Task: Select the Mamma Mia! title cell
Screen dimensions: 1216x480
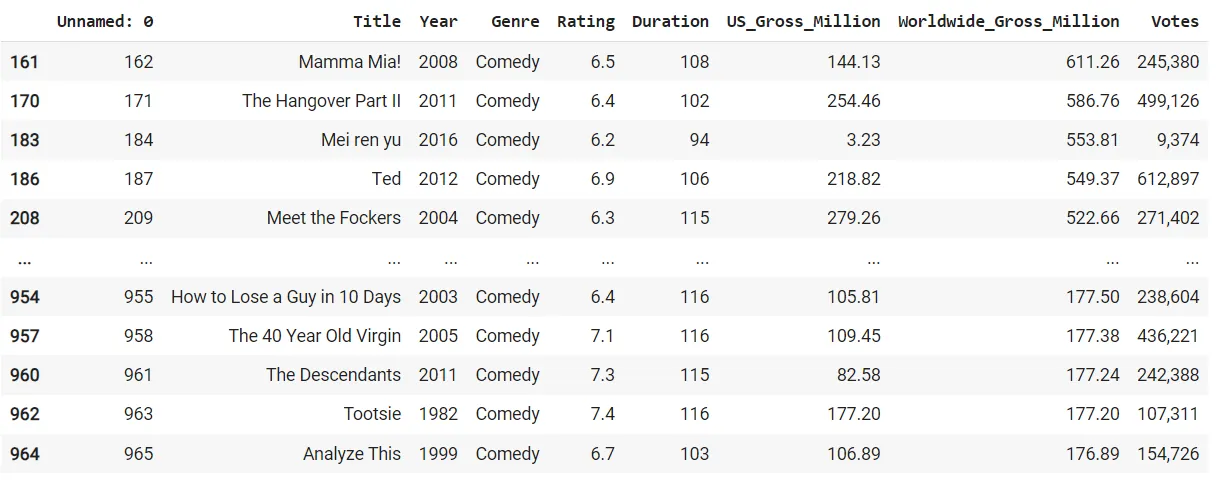Action: [x=349, y=62]
